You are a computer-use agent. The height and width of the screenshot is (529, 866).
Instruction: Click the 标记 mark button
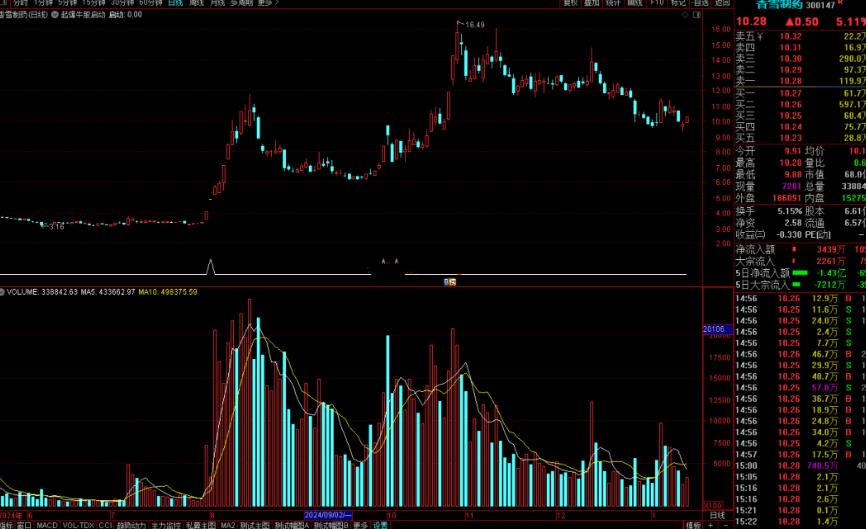pyautogui.click(x=678, y=3)
